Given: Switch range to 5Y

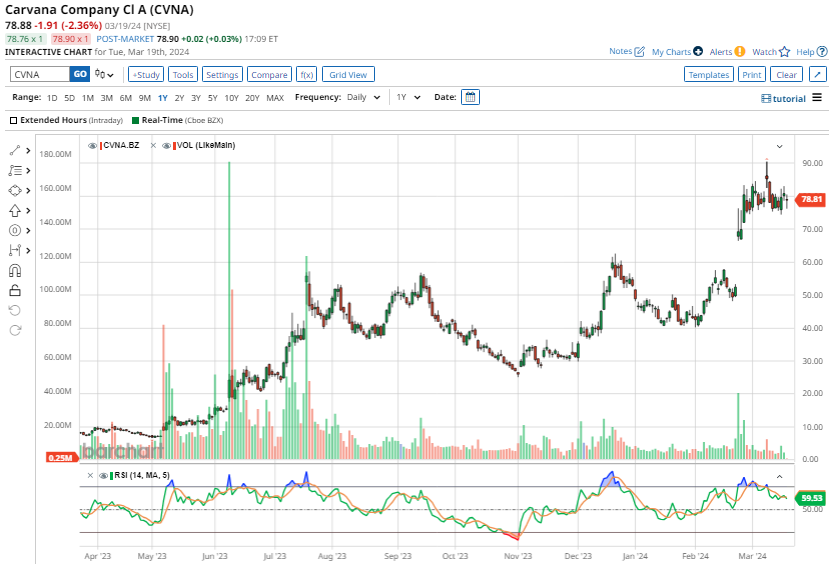Looking at the screenshot, I should [x=212, y=98].
